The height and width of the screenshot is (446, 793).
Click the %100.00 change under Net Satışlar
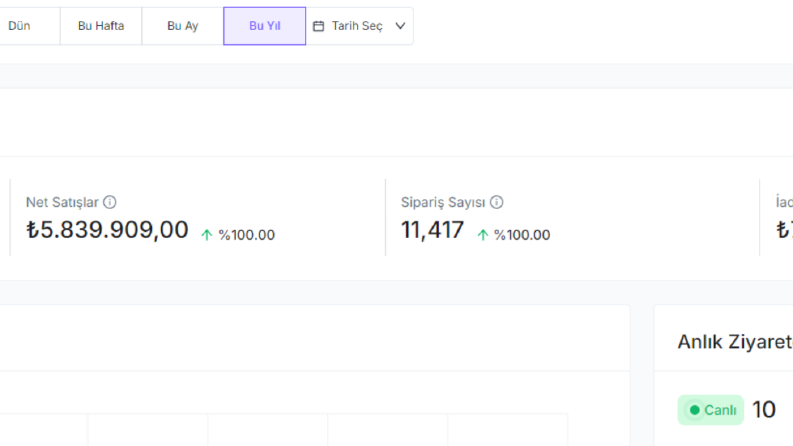tap(247, 235)
